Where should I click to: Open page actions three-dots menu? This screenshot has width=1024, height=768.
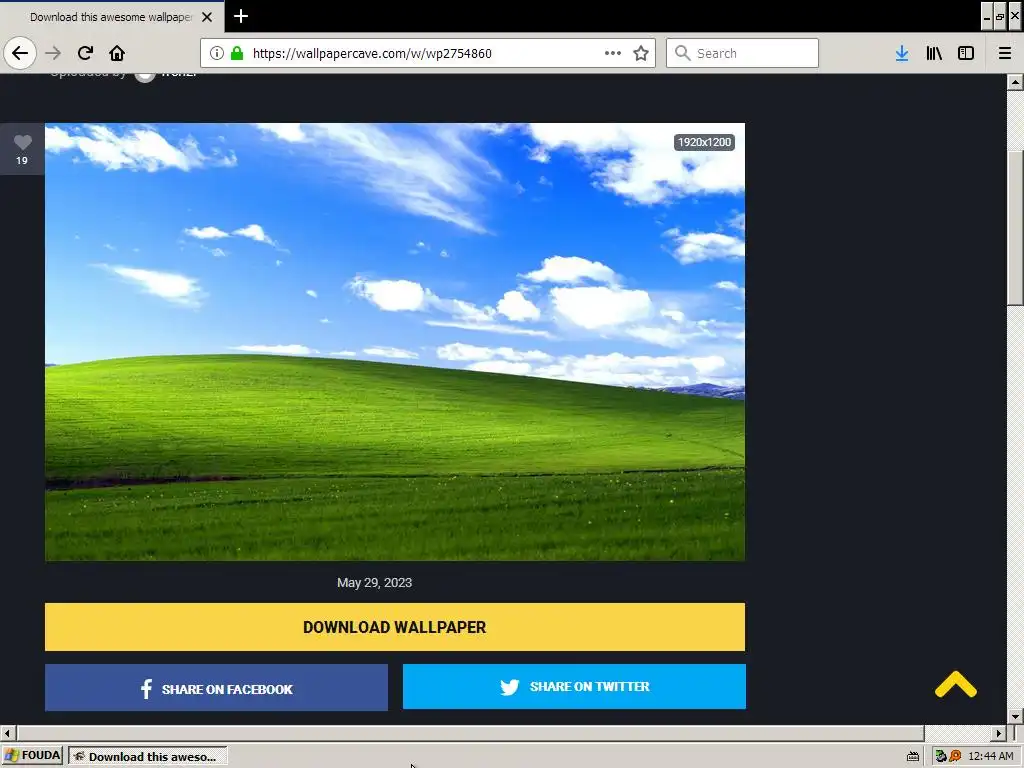point(613,53)
